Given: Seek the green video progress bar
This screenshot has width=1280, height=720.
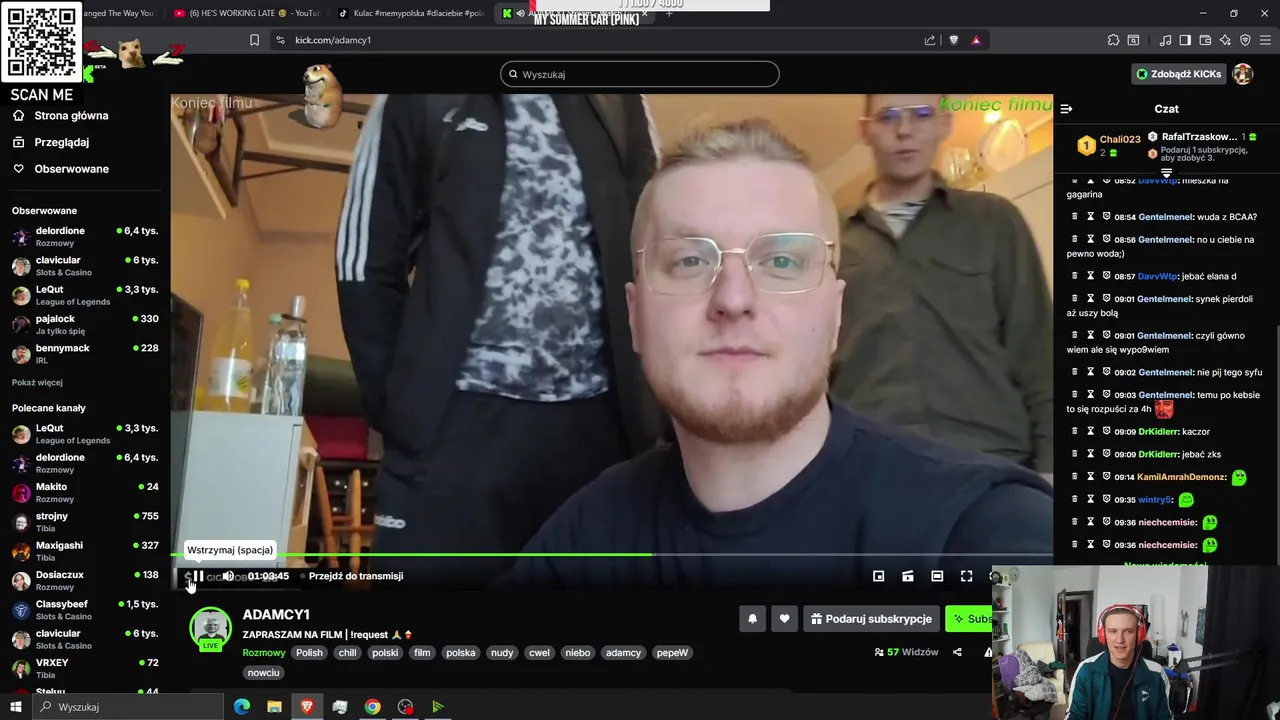Looking at the screenshot, I should (x=612, y=554).
